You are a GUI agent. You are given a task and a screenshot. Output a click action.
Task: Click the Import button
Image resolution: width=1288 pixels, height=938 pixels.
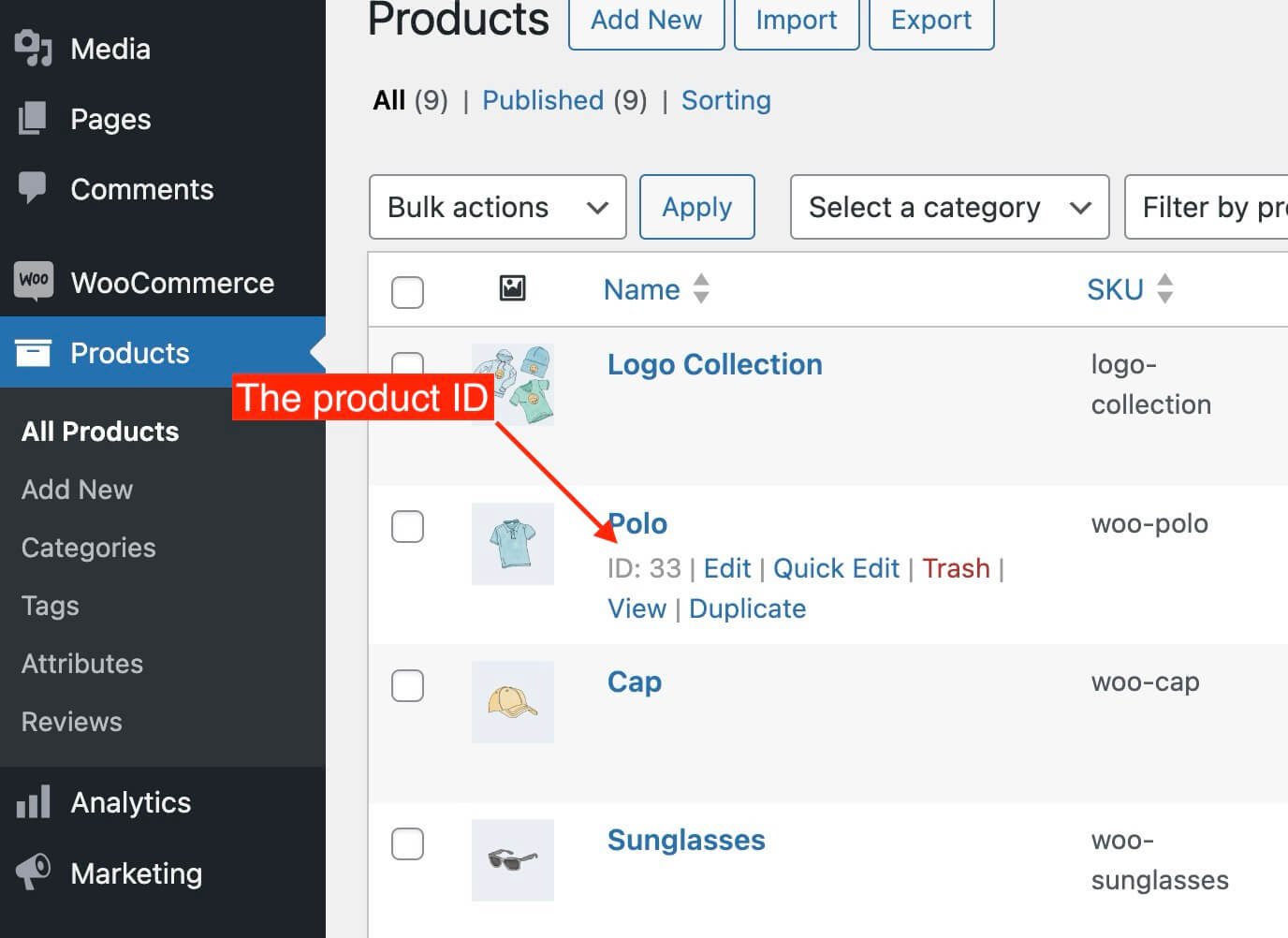pyautogui.click(x=797, y=20)
